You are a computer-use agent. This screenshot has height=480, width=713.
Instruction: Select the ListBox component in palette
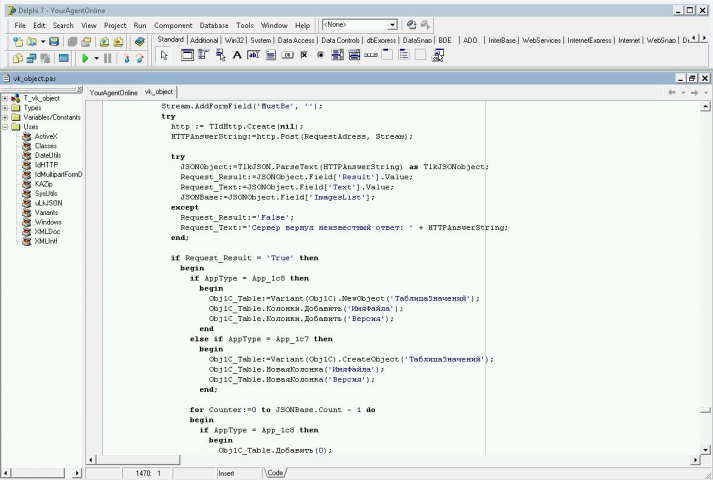click(337, 55)
